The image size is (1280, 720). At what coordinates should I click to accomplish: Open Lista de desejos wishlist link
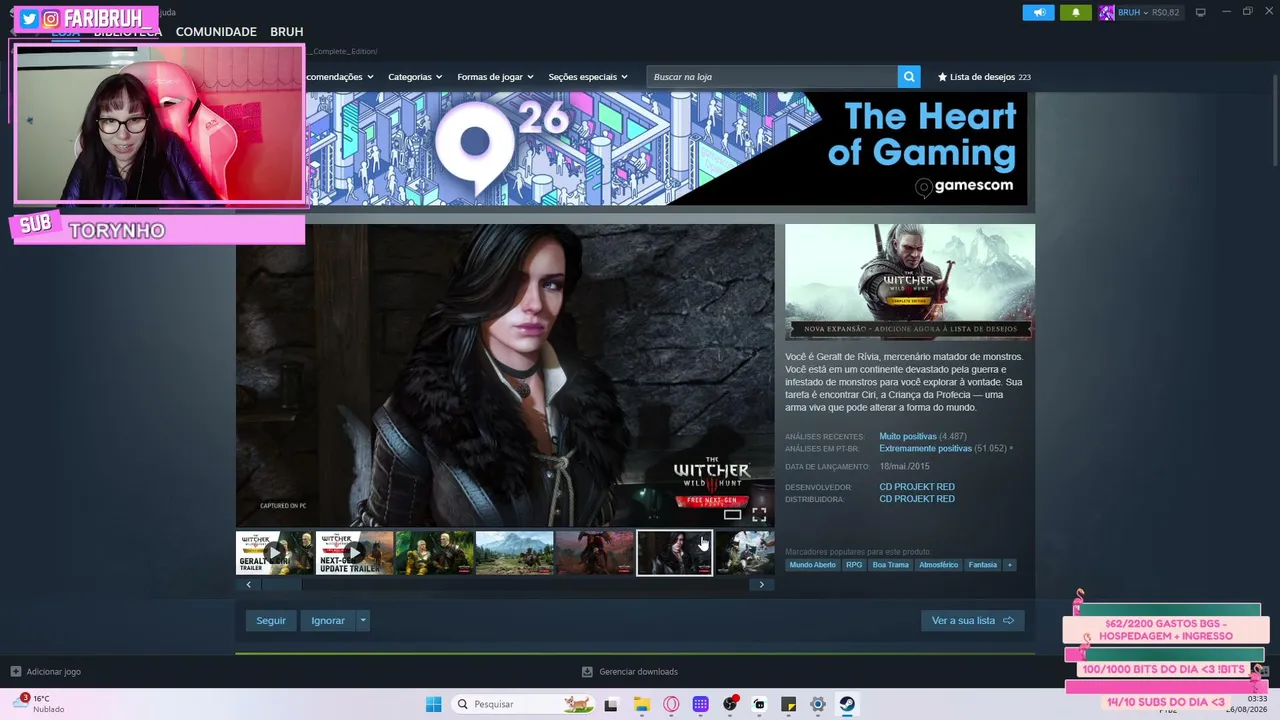click(x=984, y=77)
